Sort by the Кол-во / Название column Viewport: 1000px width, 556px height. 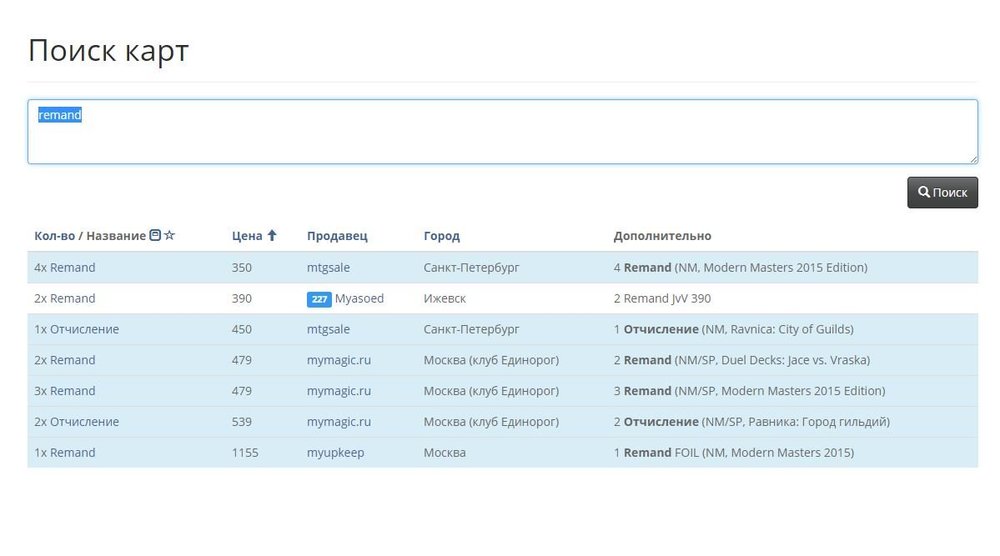(89, 236)
